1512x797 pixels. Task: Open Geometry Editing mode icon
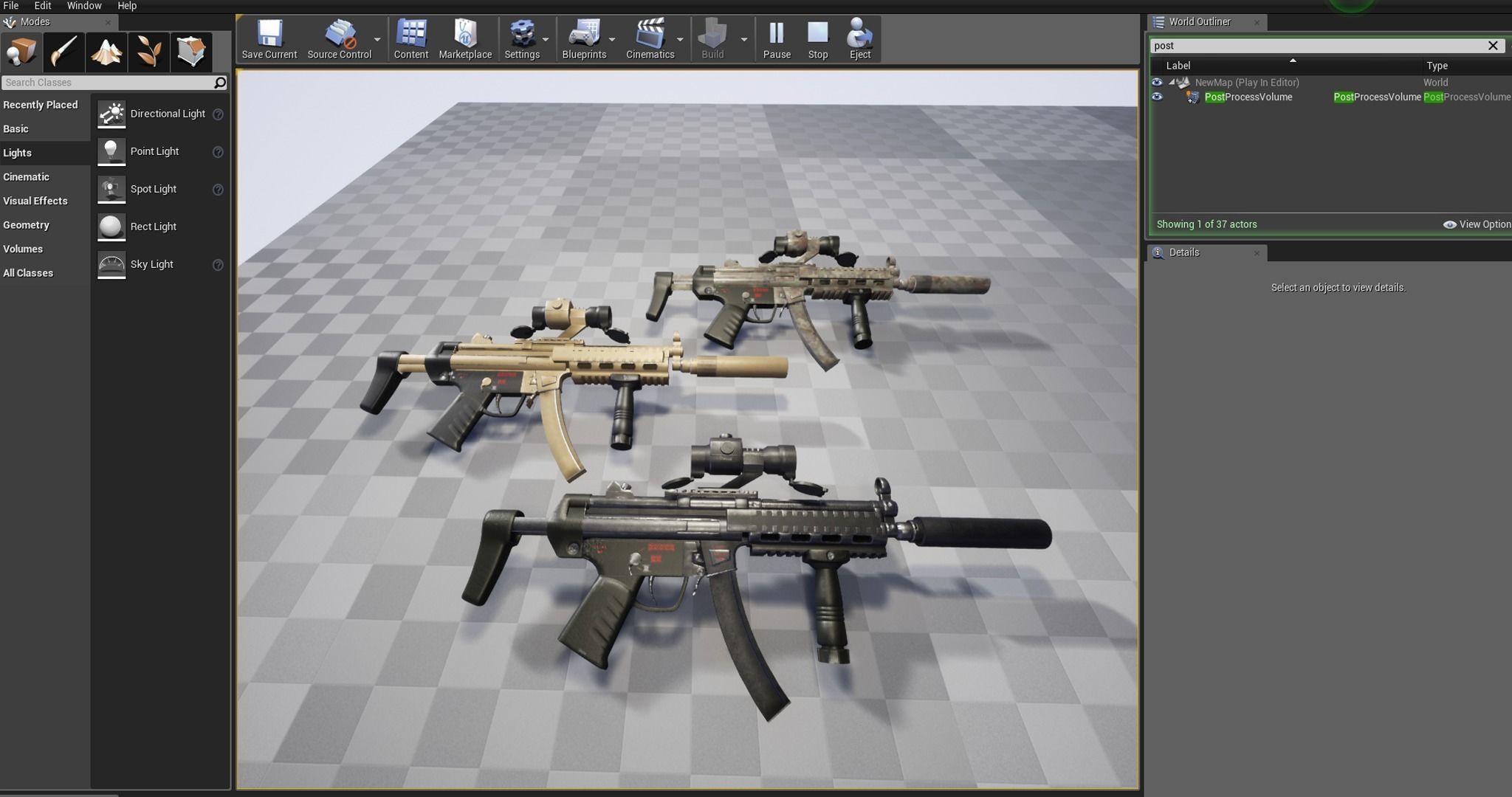click(x=191, y=52)
